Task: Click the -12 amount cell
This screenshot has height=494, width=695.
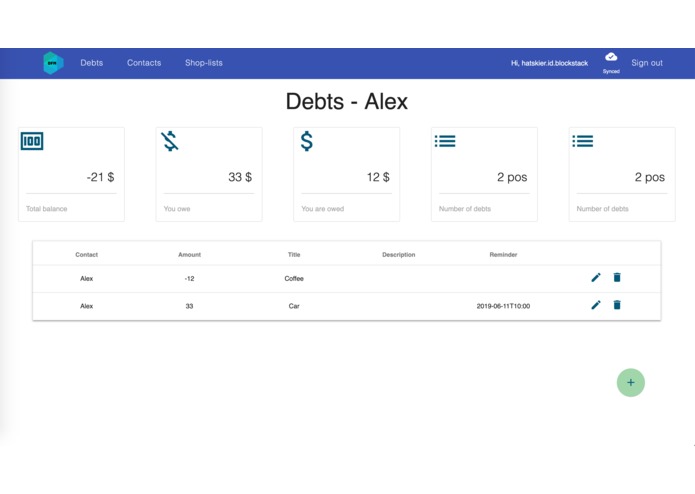Action: point(189,279)
